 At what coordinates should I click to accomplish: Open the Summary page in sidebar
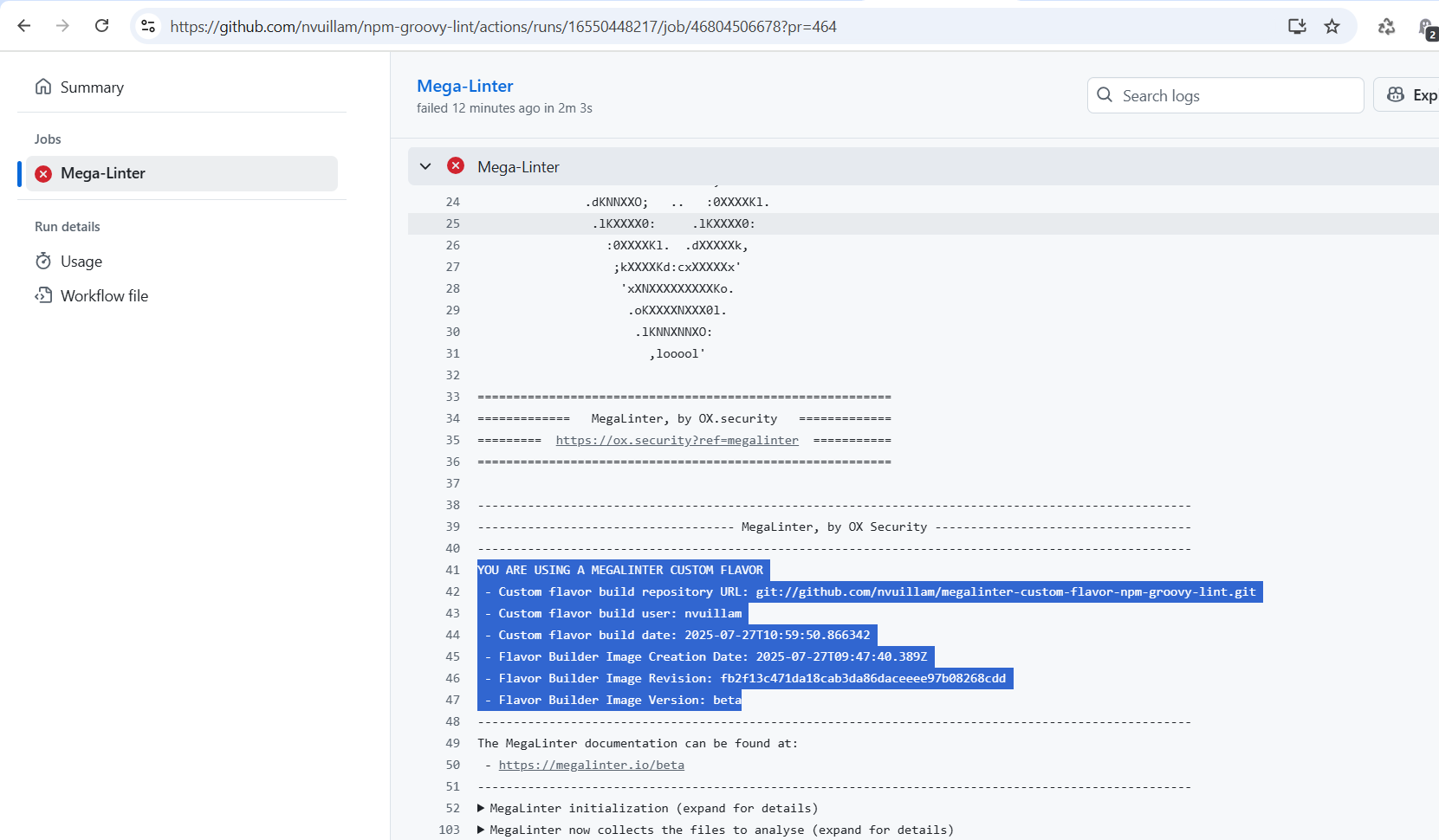pos(92,87)
